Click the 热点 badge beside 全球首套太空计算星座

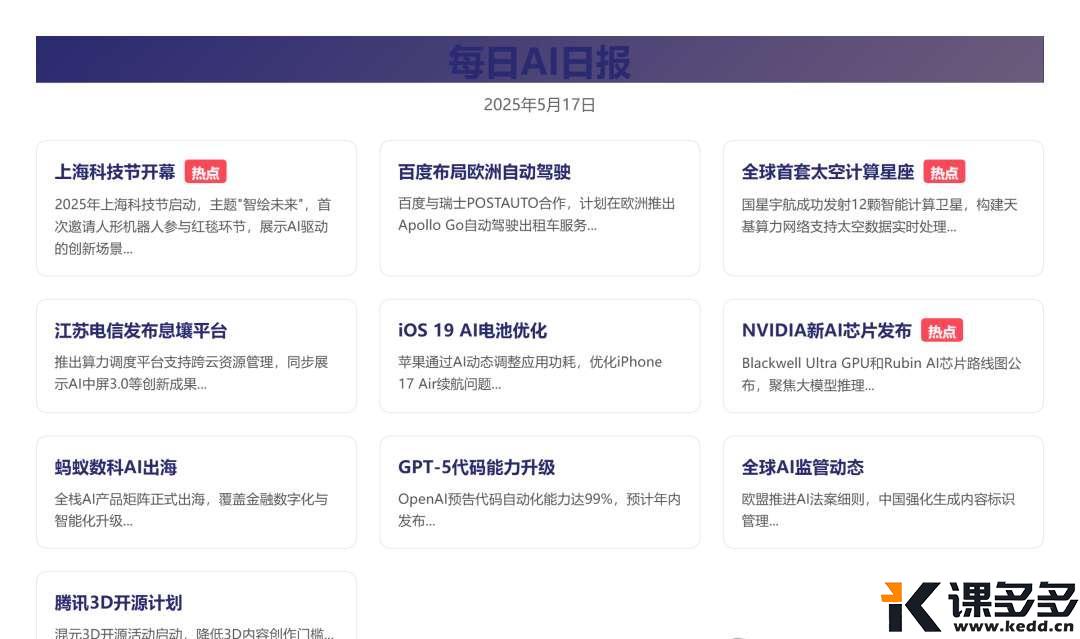pyautogui.click(x=943, y=172)
